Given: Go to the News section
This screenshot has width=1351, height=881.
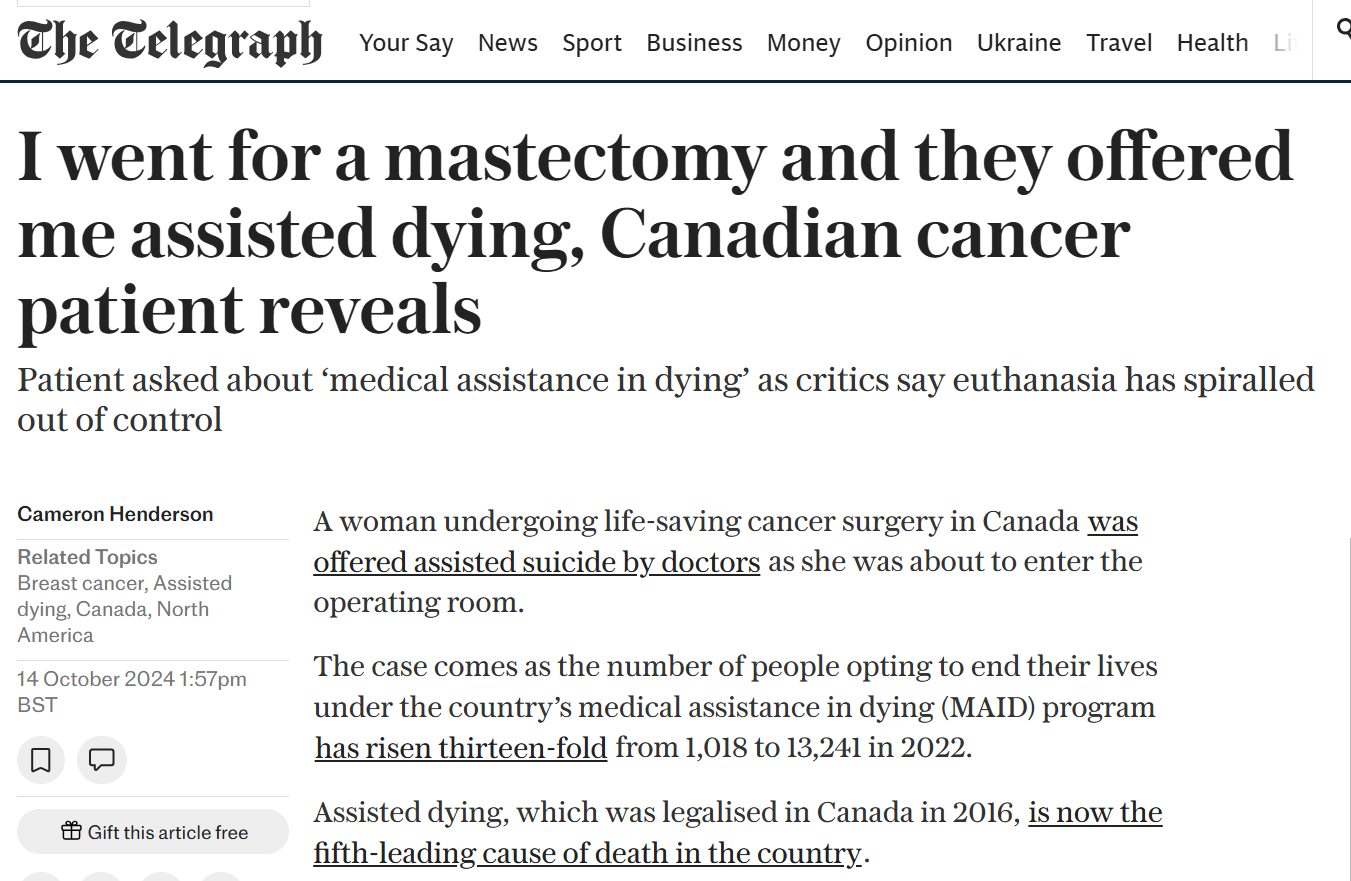Looking at the screenshot, I should coord(508,43).
